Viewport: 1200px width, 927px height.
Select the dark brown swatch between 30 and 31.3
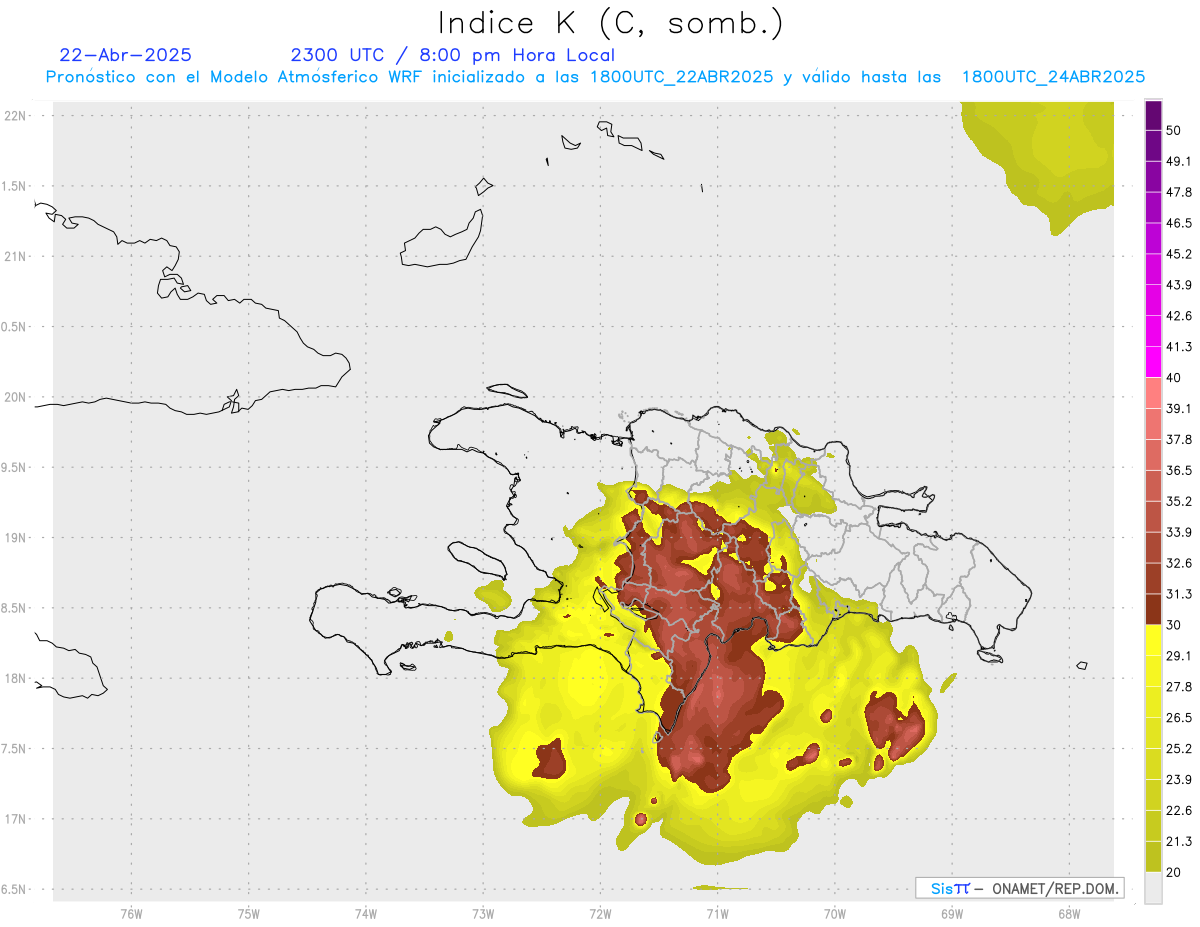click(1153, 609)
